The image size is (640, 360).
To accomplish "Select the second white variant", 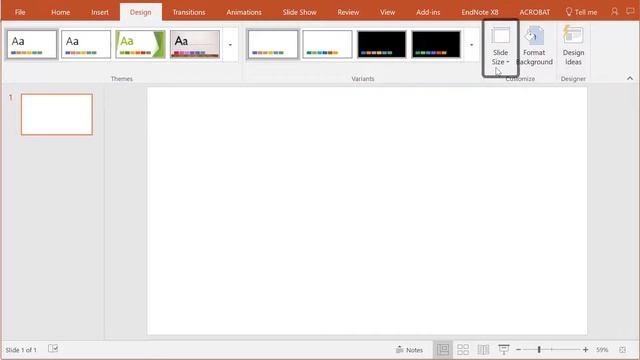I will click(x=327, y=44).
